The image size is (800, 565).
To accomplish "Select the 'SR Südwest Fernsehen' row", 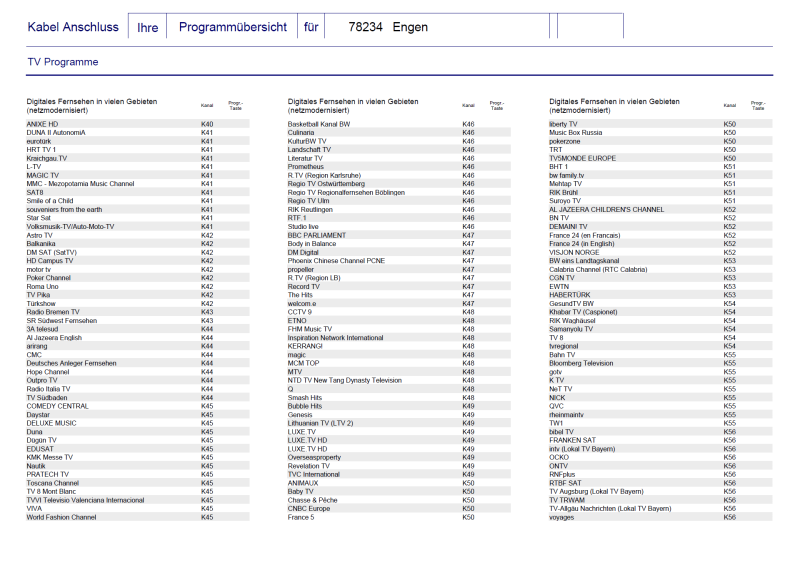I will pos(138,321).
